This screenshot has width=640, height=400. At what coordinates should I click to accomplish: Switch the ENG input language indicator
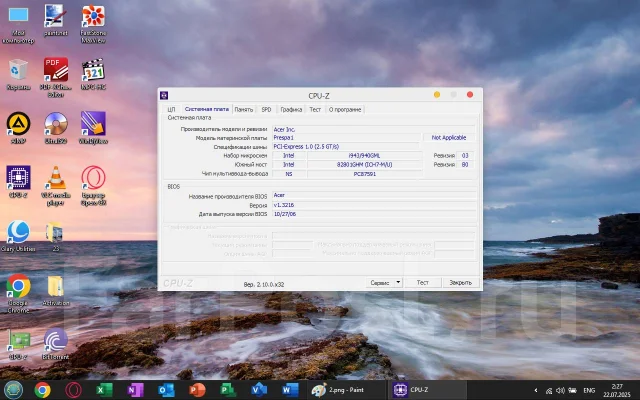[589, 391]
